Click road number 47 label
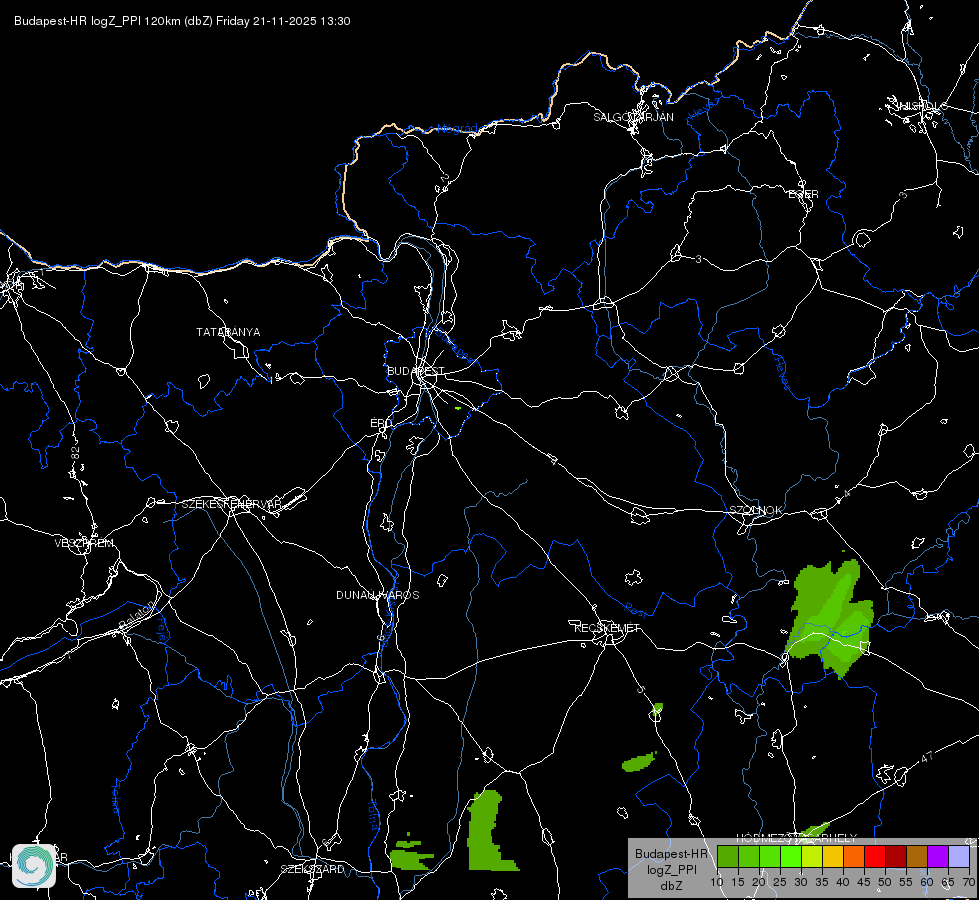This screenshot has height=900, width=979. (x=927, y=757)
